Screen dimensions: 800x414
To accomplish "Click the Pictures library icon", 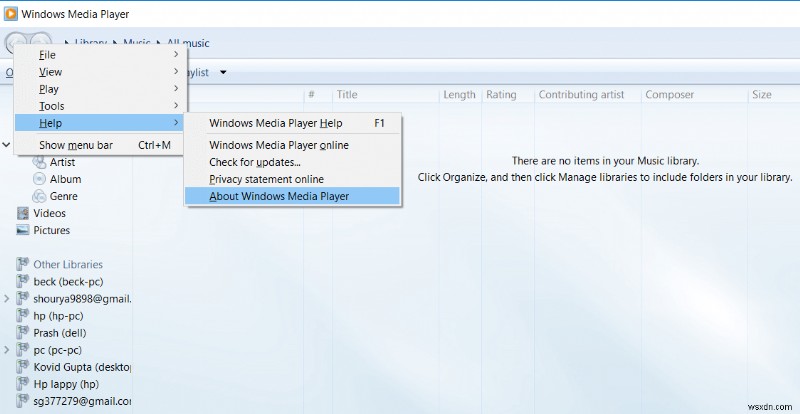I will pos(22,230).
